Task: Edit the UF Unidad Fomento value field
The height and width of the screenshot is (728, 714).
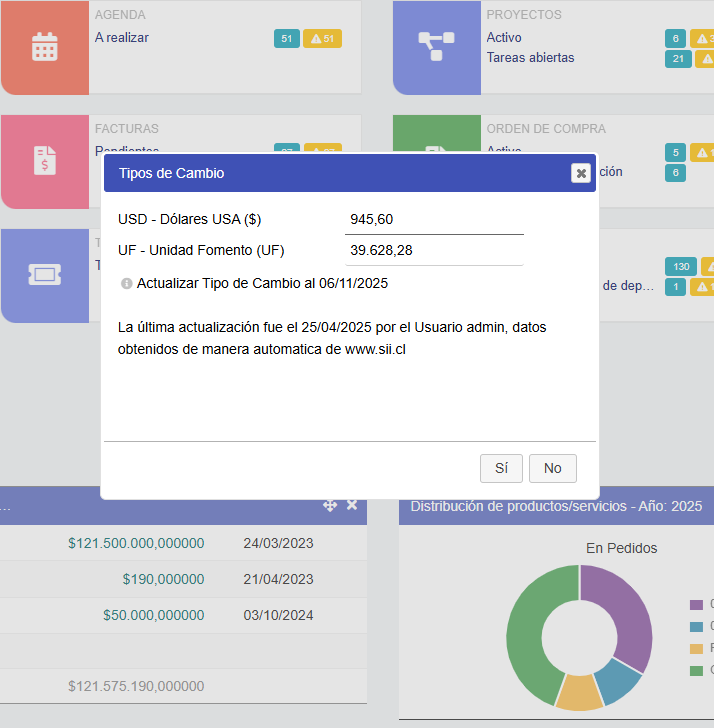Action: click(x=433, y=251)
